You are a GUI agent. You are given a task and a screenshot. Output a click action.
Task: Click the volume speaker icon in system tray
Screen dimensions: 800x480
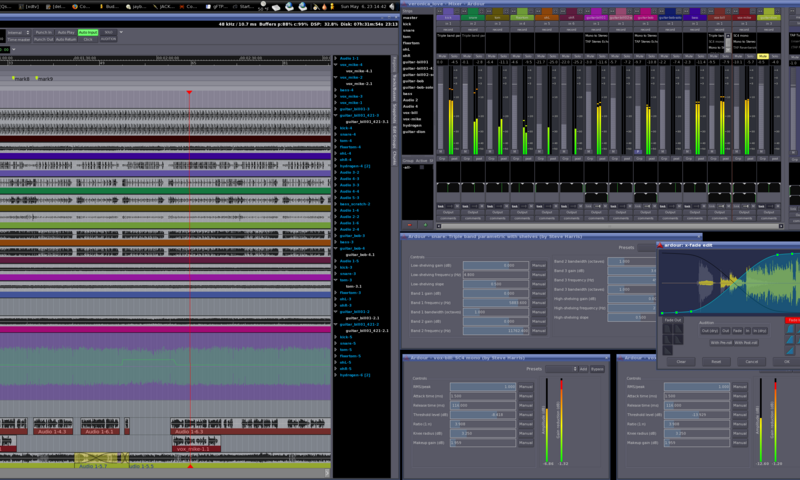(392, 7)
